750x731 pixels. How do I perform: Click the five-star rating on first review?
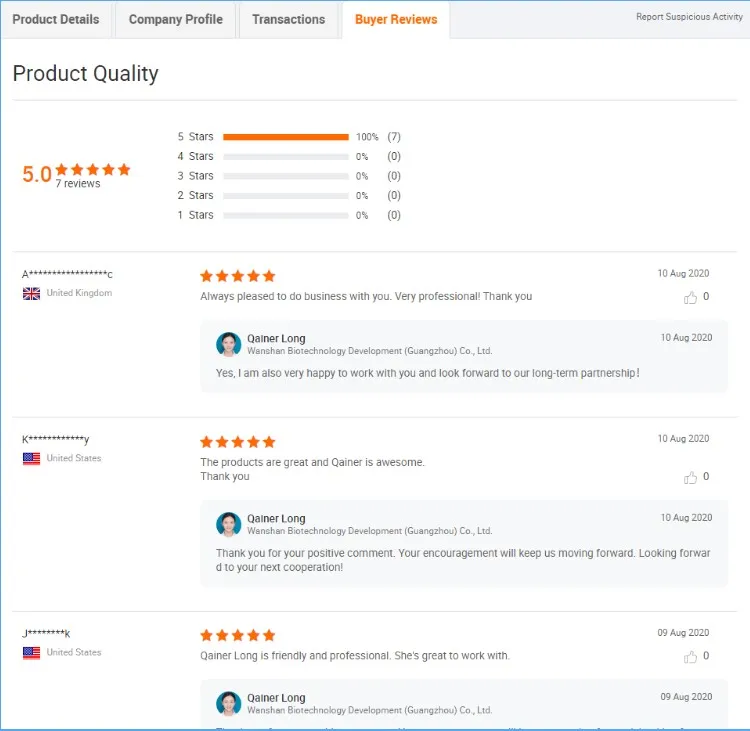[x=237, y=276]
